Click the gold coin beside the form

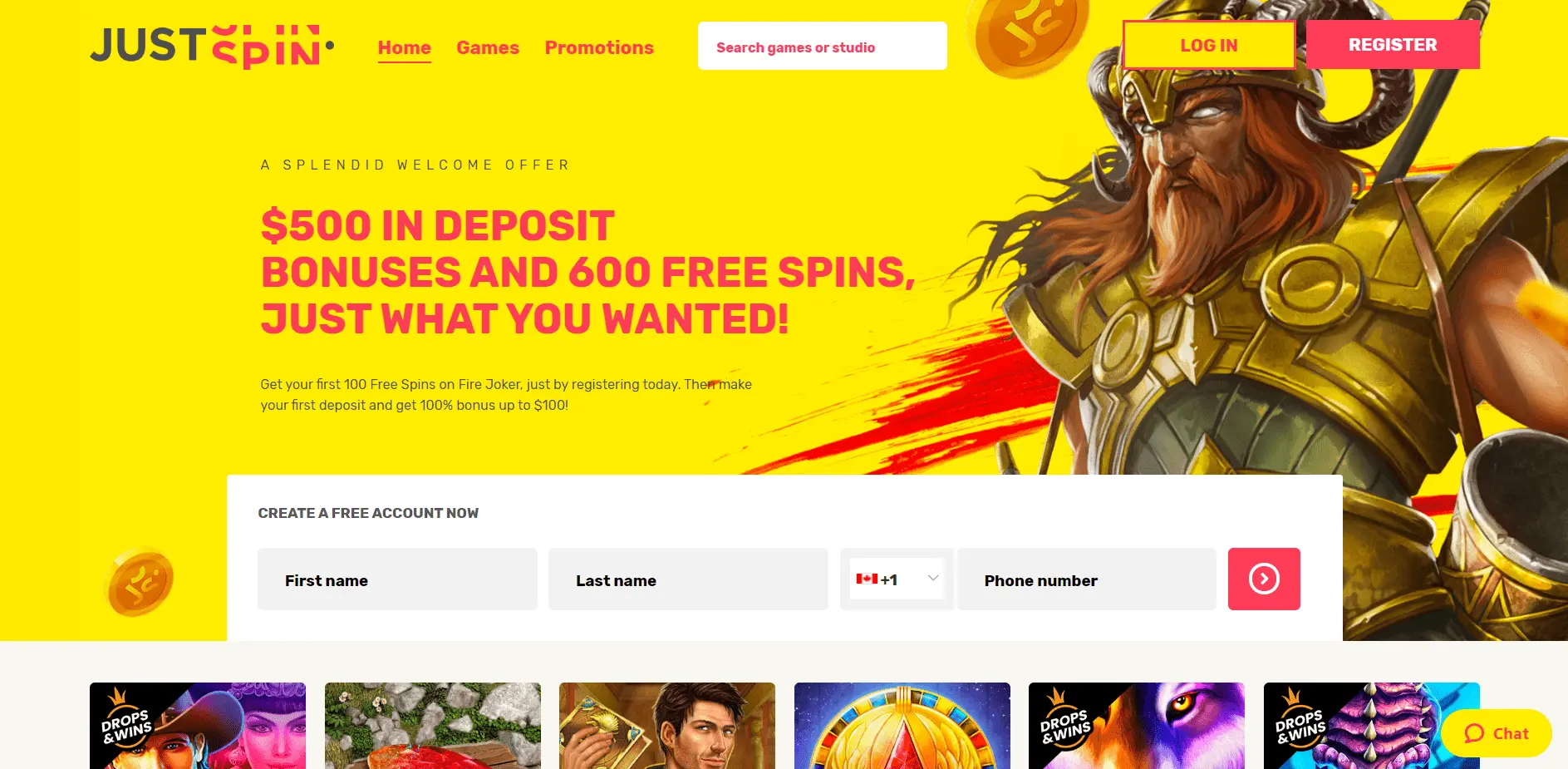pyautogui.click(x=140, y=582)
